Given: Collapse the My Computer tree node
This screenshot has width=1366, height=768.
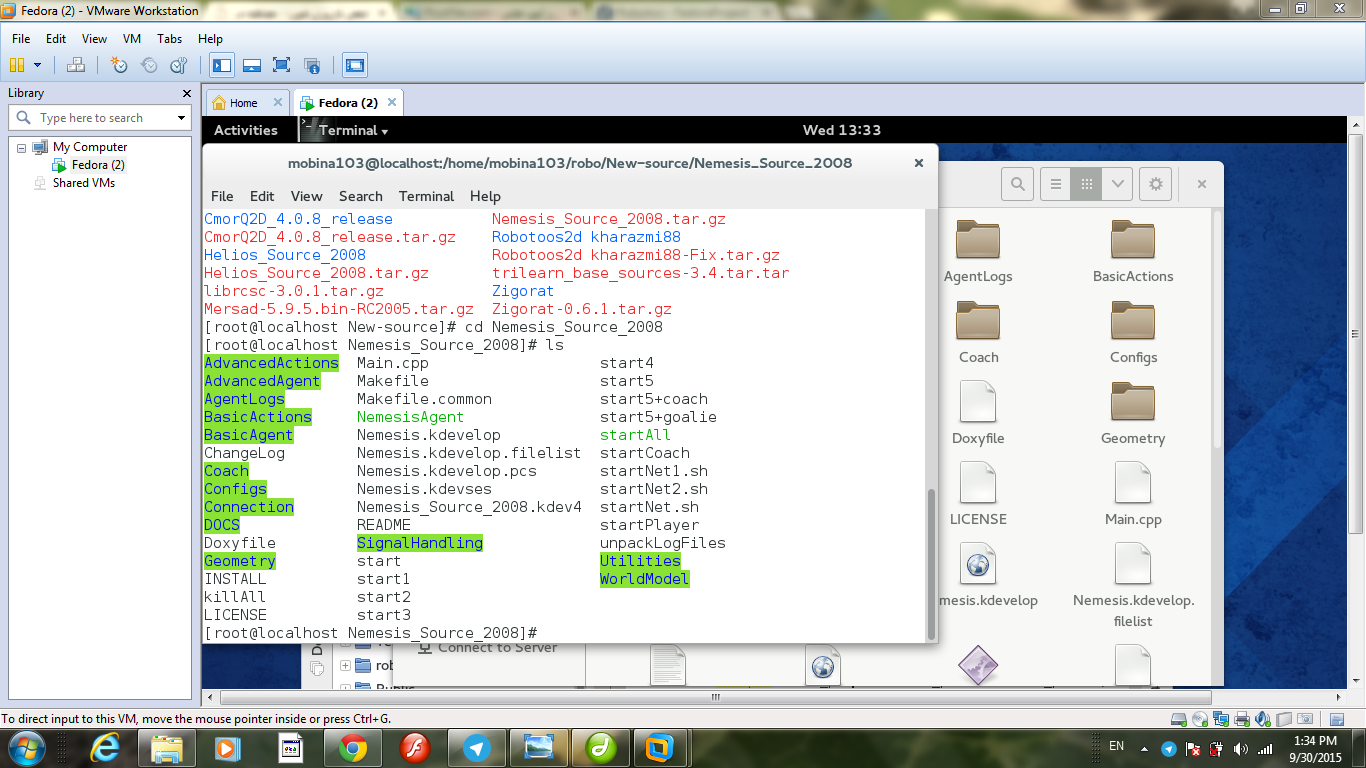Looking at the screenshot, I should 22,147.
